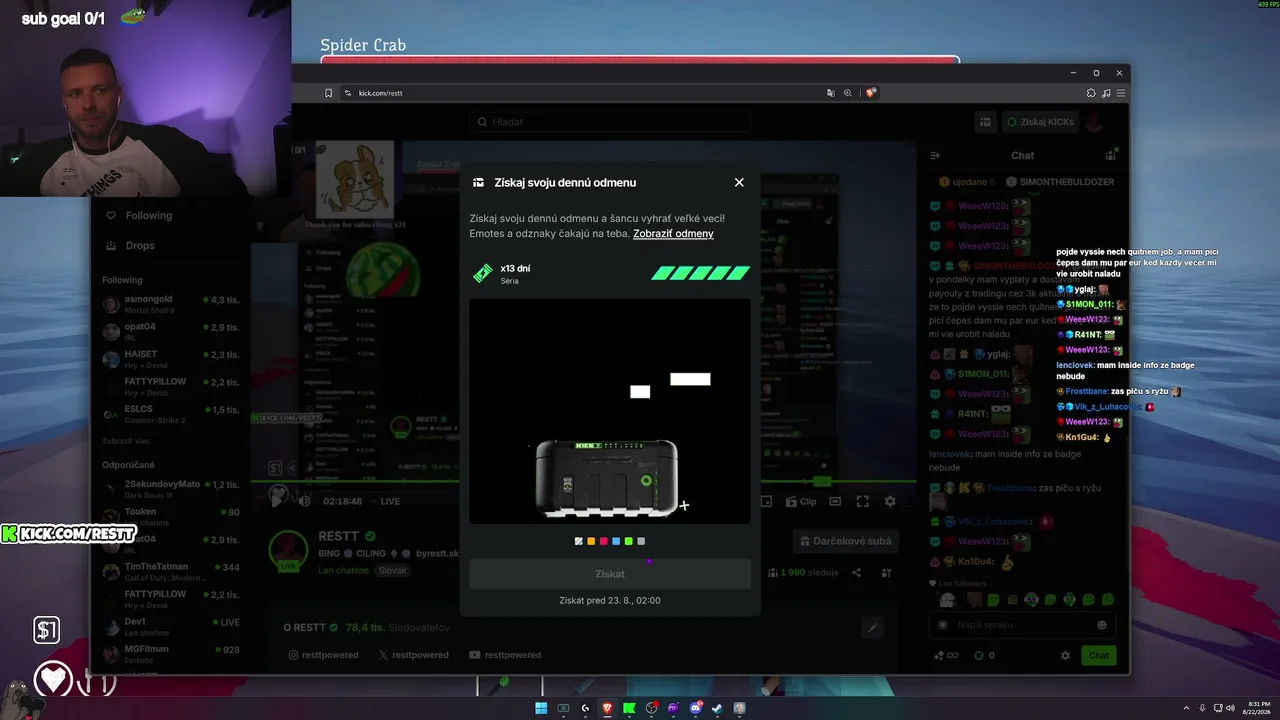Open the emoji picker in chat input

[x=1102, y=625]
